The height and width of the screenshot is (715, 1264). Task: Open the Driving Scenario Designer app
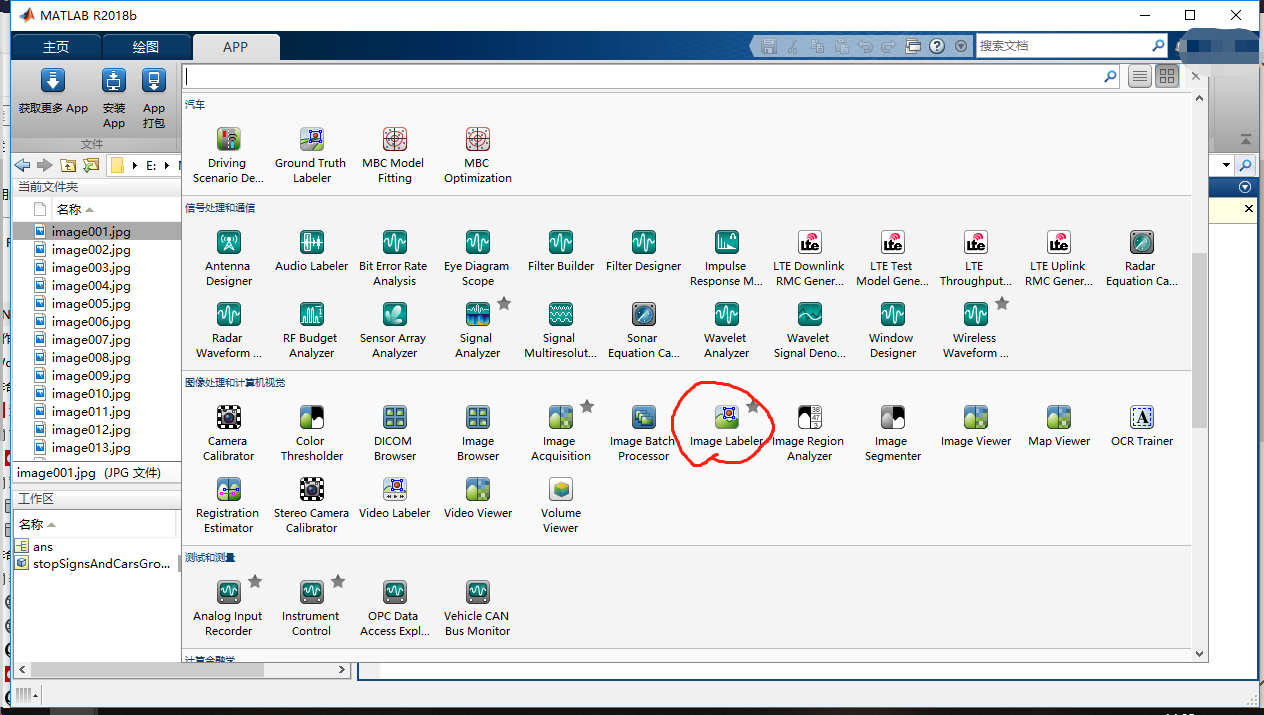click(x=228, y=154)
